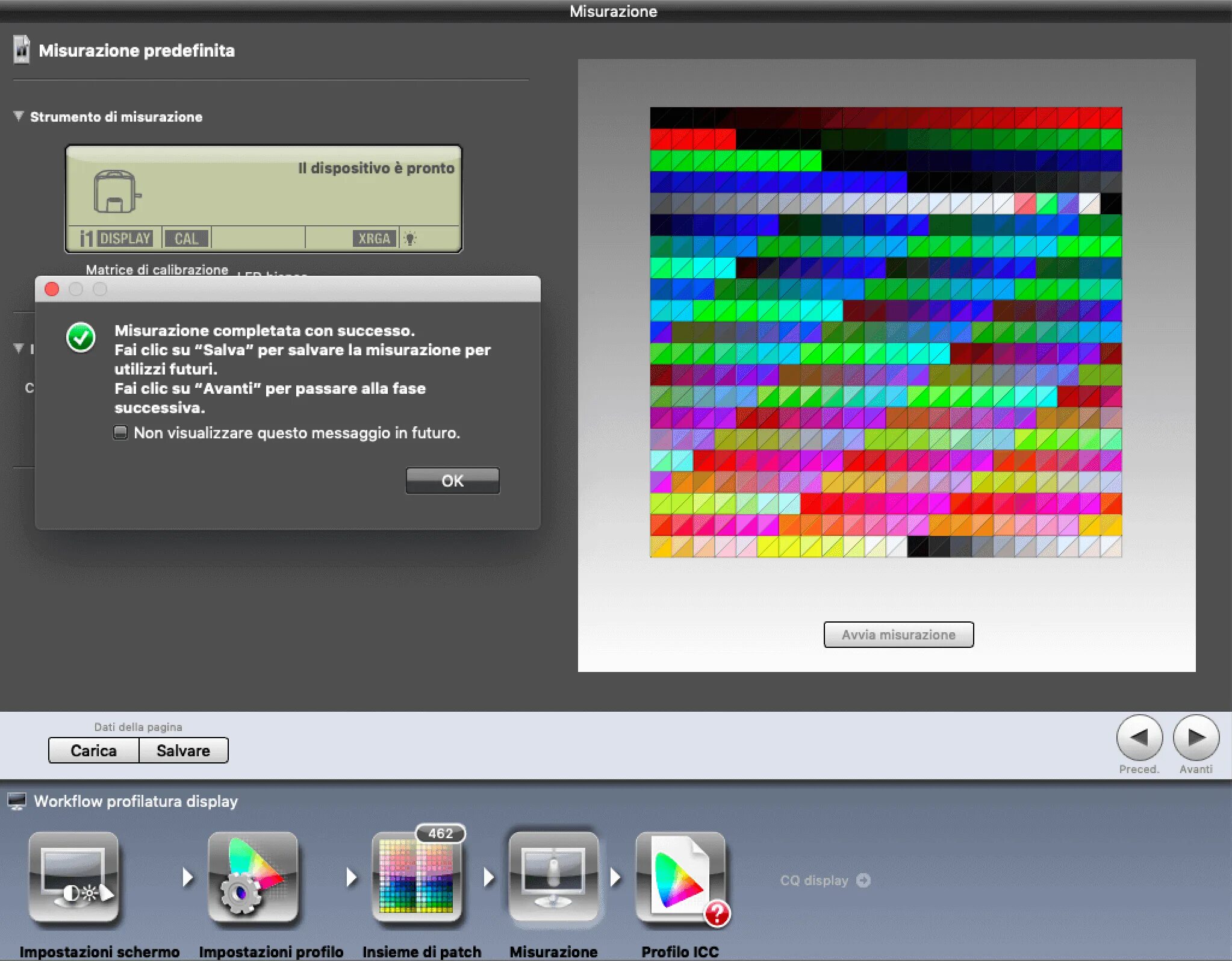Click the Preced. back arrow button

(x=1139, y=737)
